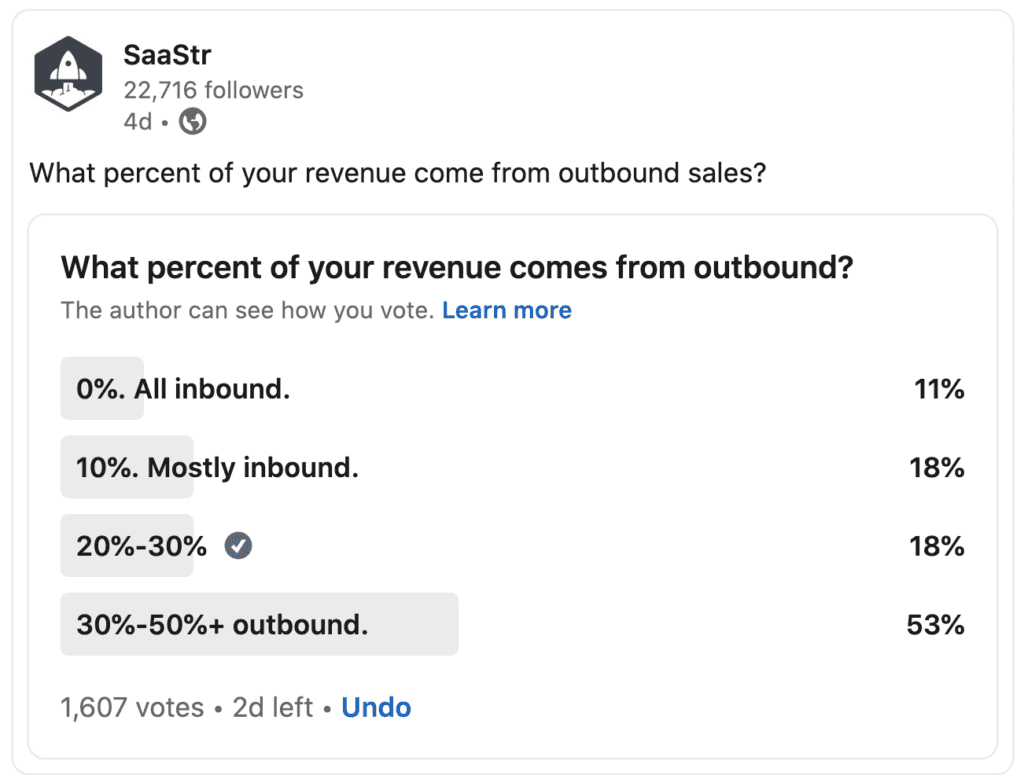Click the 11% result percentage
Image resolution: width=1024 pixels, height=775 pixels.
point(939,389)
